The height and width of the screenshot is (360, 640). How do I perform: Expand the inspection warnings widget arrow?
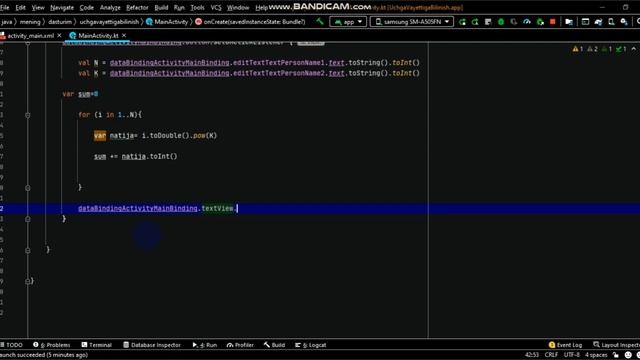click(x=633, y=49)
